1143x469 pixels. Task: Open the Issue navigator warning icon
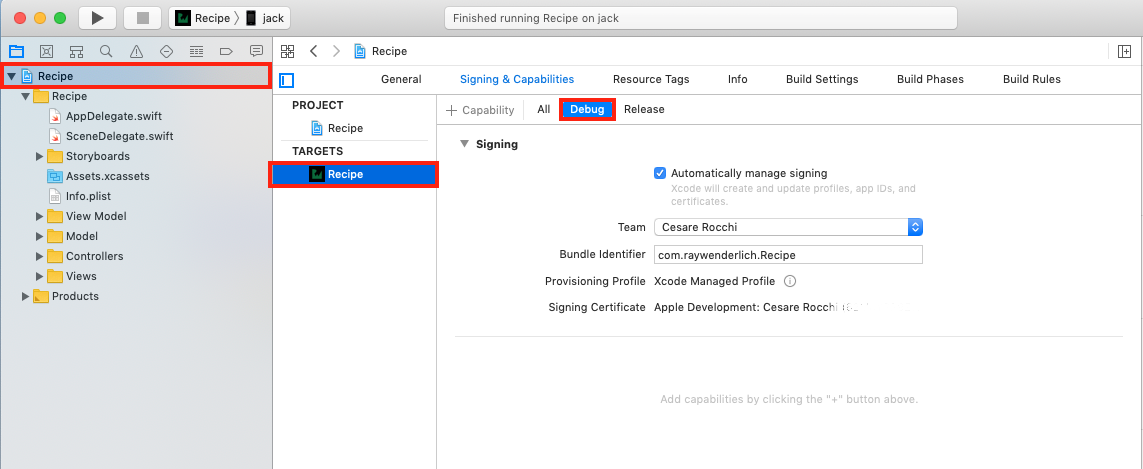point(136,51)
